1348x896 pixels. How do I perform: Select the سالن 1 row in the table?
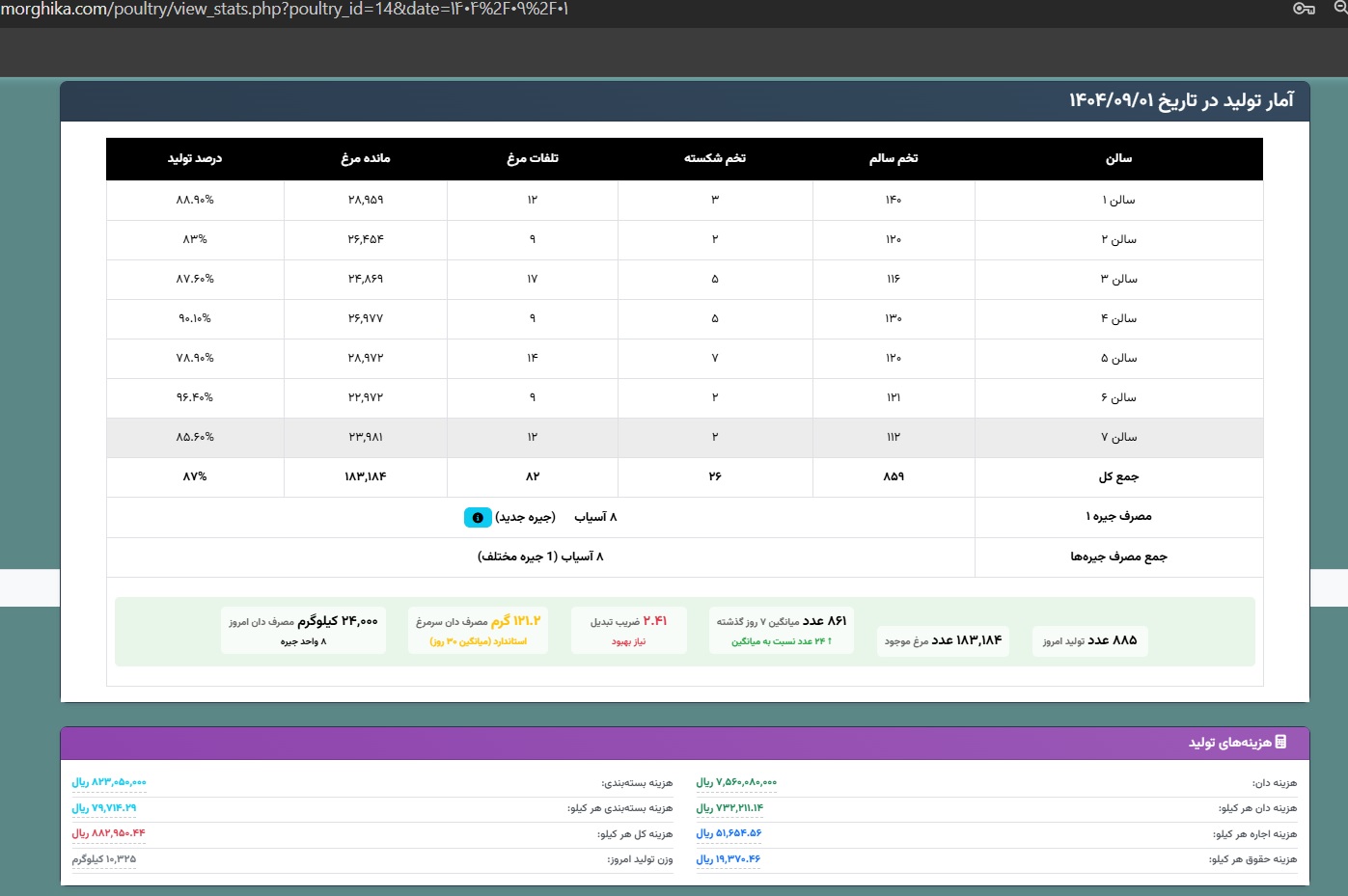pyautogui.click(x=675, y=200)
